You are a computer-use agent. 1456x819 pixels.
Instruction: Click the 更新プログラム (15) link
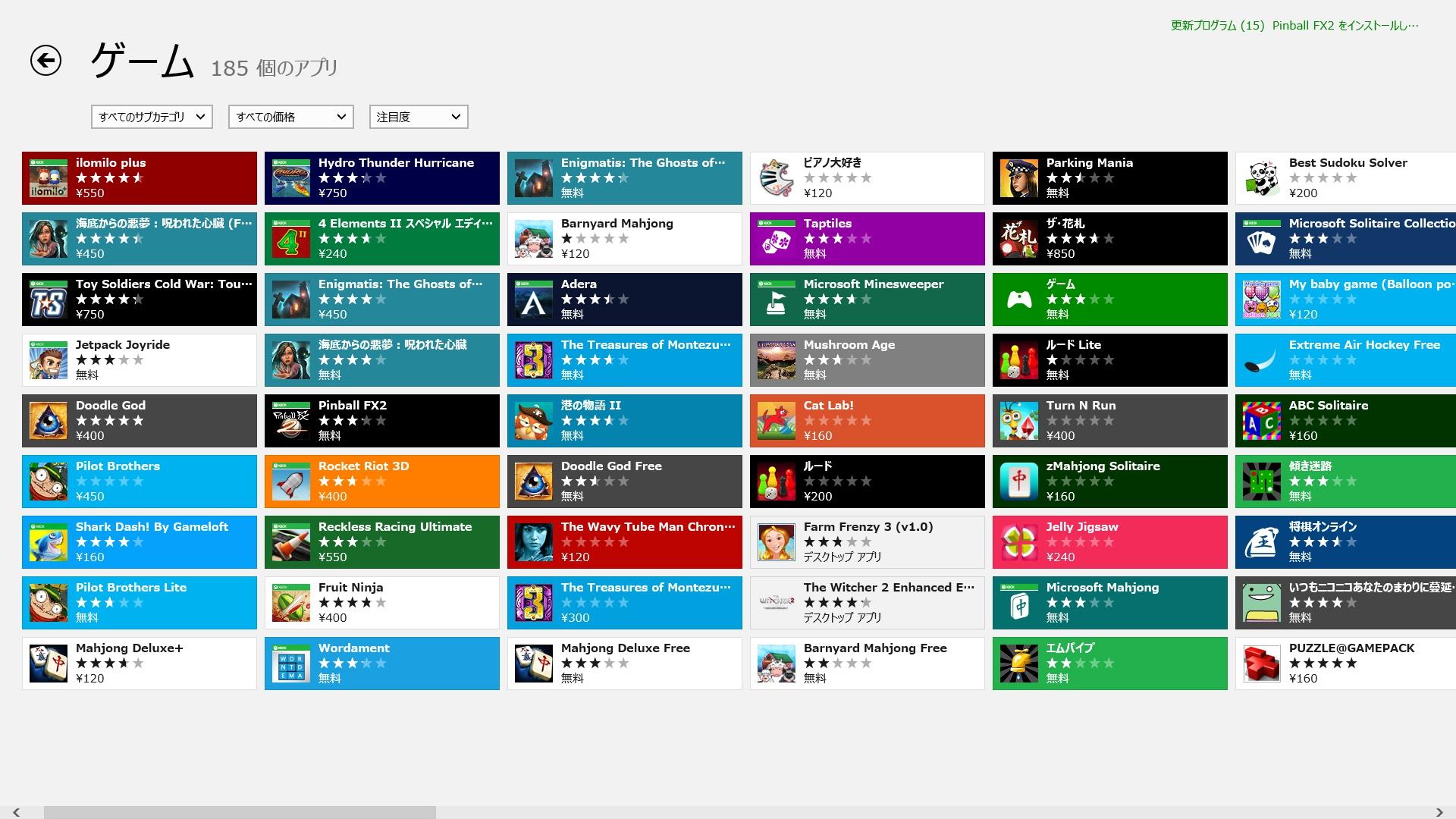1217,26
